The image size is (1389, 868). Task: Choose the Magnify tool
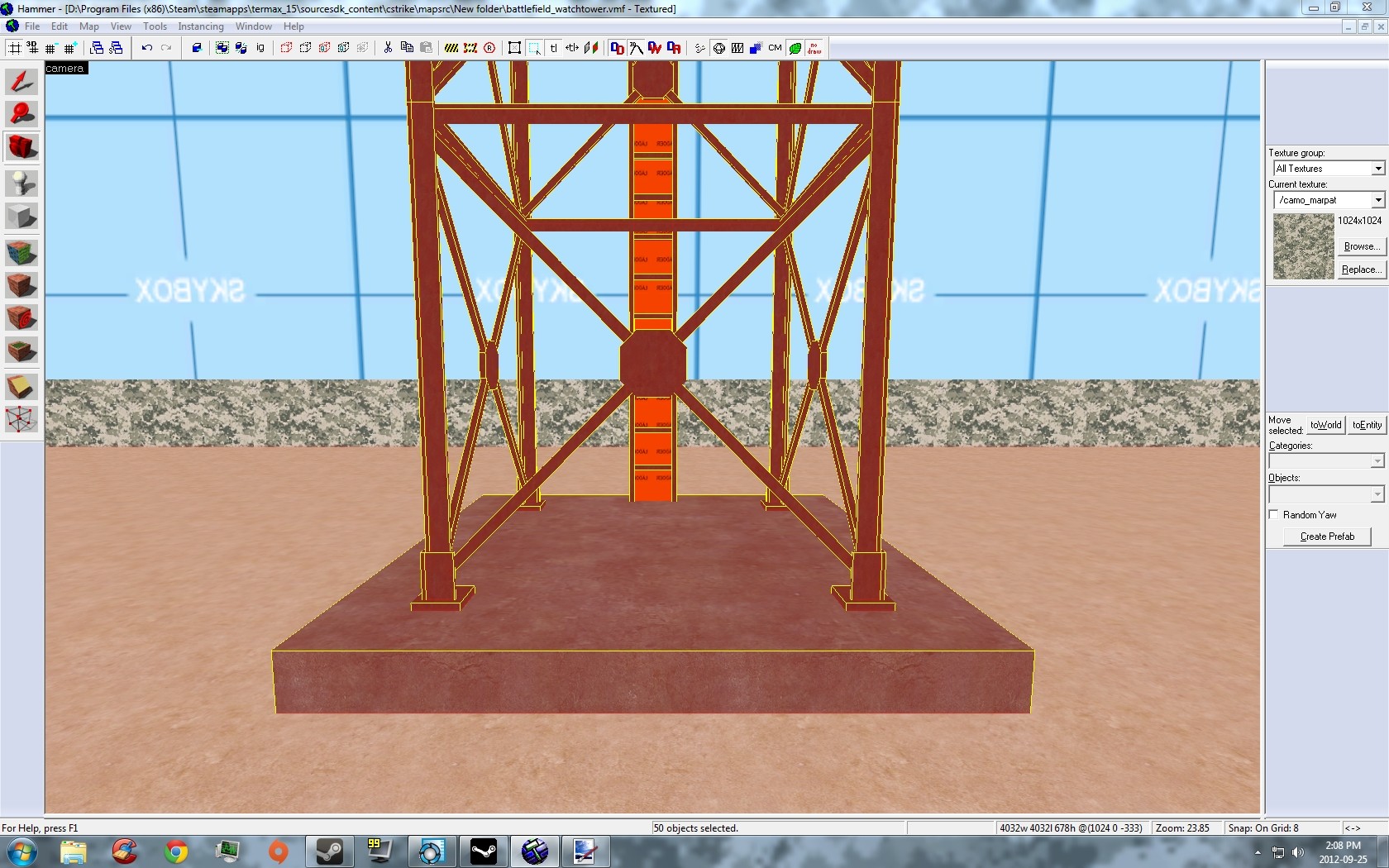(x=21, y=113)
